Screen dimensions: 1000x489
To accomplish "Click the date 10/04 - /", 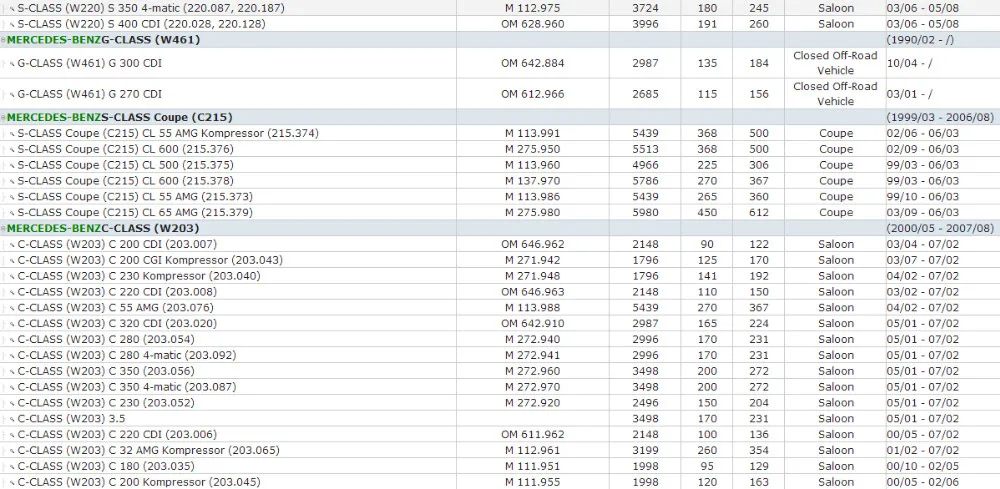I will tap(909, 63).
